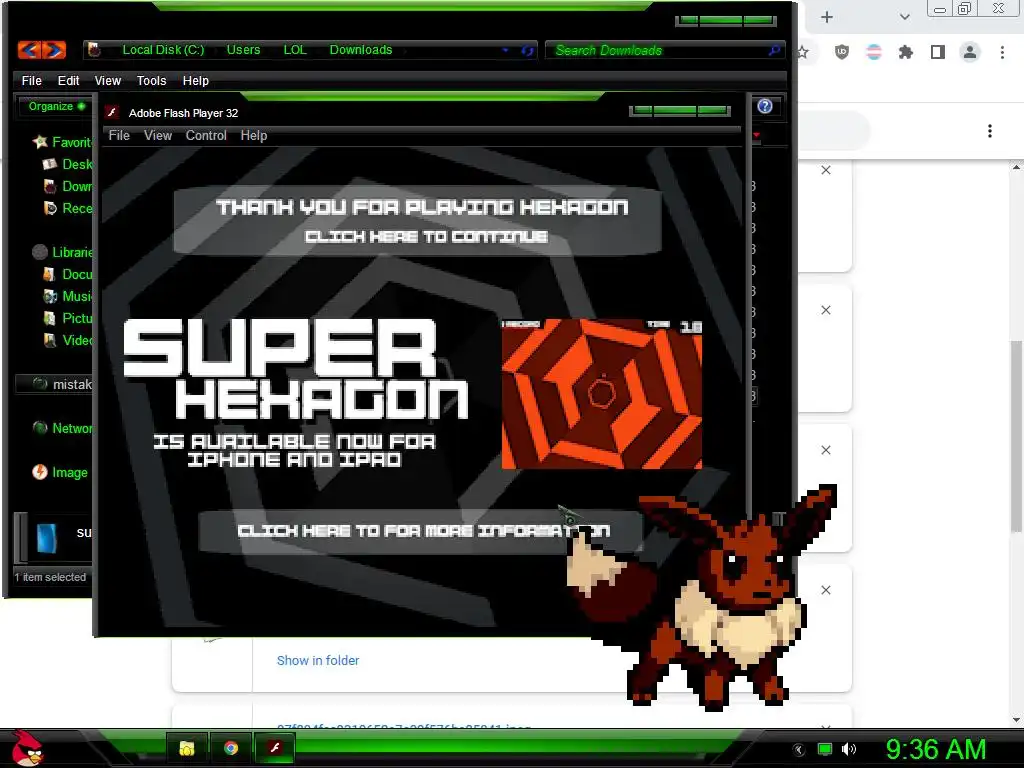Open Chrome profile avatar
The height and width of the screenshot is (768, 1024).
pyautogui.click(x=970, y=52)
